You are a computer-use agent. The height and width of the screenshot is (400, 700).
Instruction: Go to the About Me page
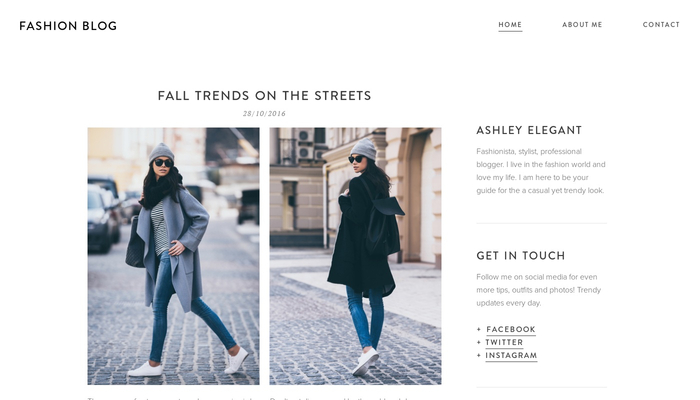582,25
